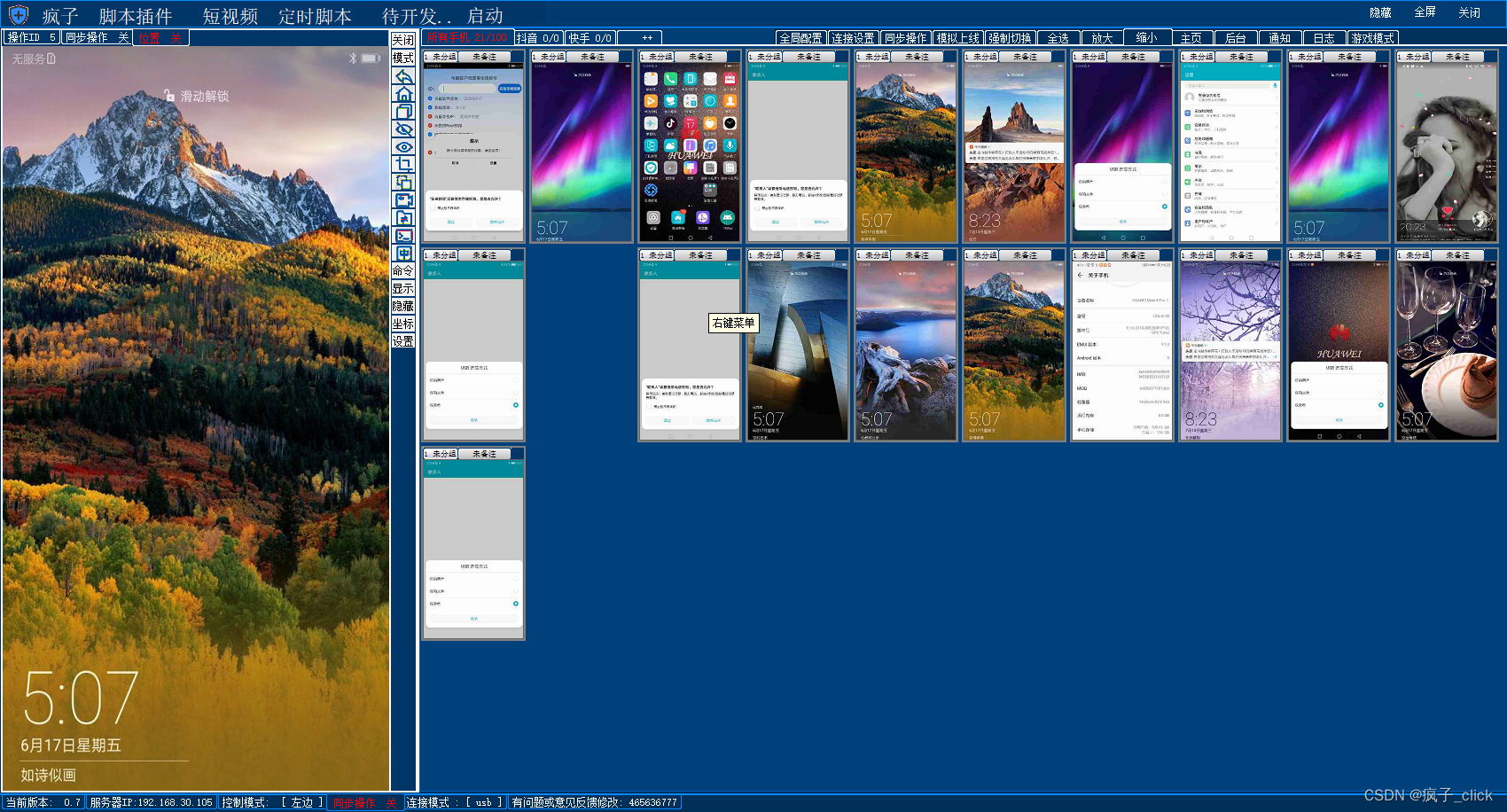The width and height of the screenshot is (1507, 812).
Task: Click the 关闭 button atop vertical toolbar
Action: coord(403,40)
